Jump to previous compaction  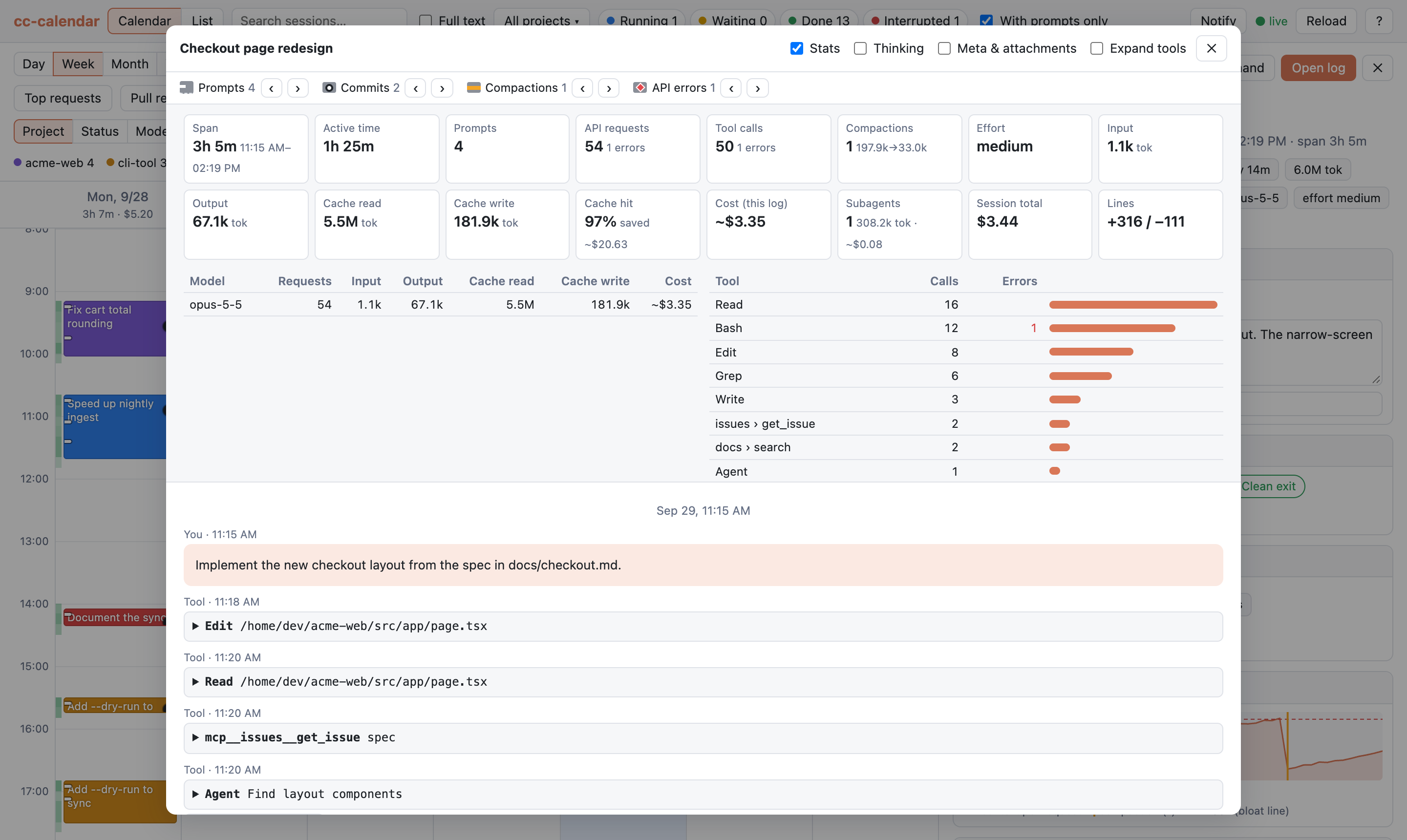pyautogui.click(x=583, y=88)
